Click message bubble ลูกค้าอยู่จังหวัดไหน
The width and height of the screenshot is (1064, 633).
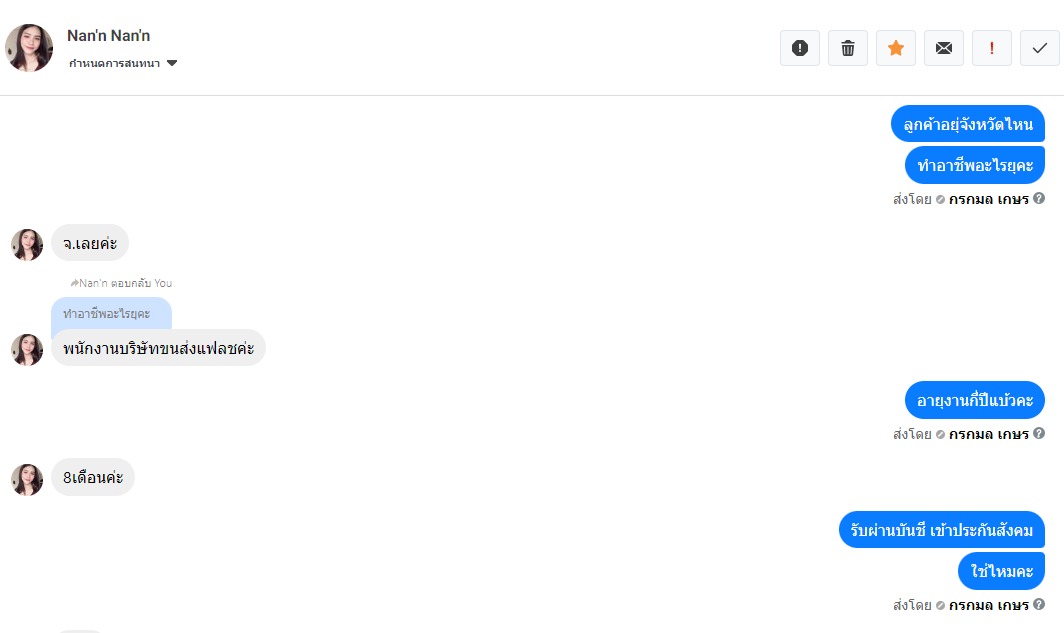[967, 124]
